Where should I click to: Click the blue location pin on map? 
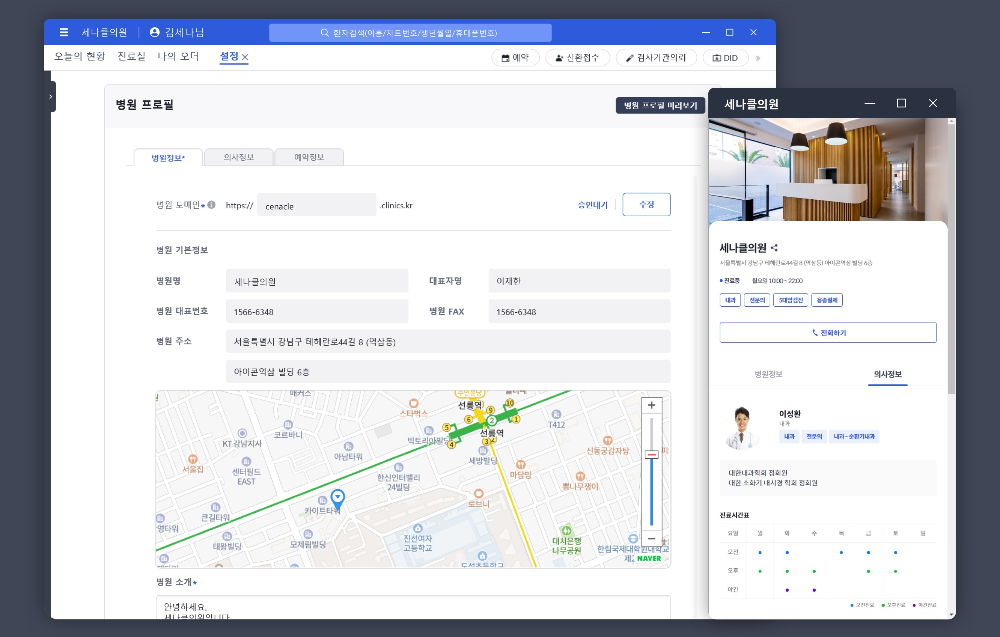click(337, 498)
